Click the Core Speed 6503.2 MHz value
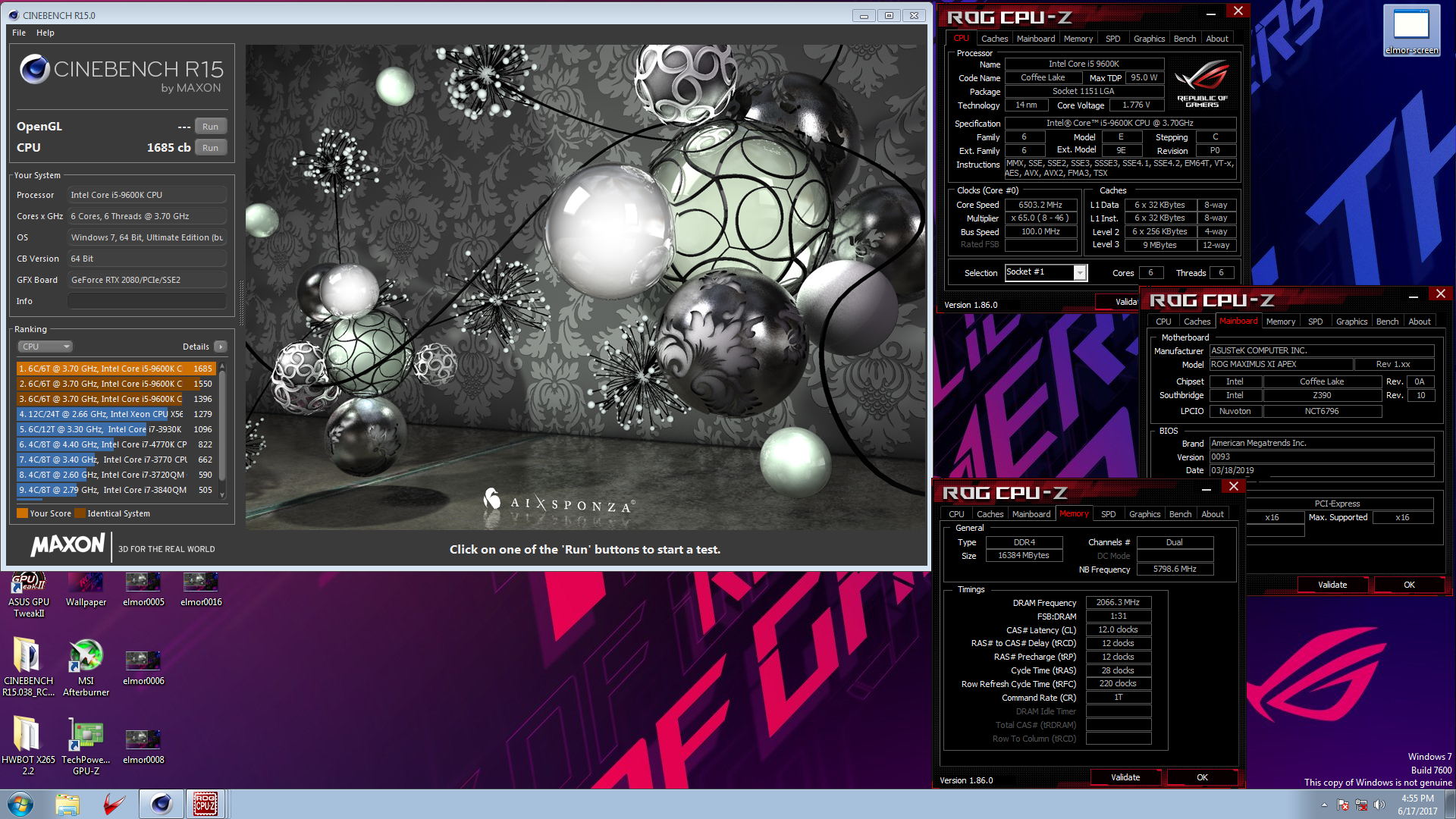 point(1040,205)
